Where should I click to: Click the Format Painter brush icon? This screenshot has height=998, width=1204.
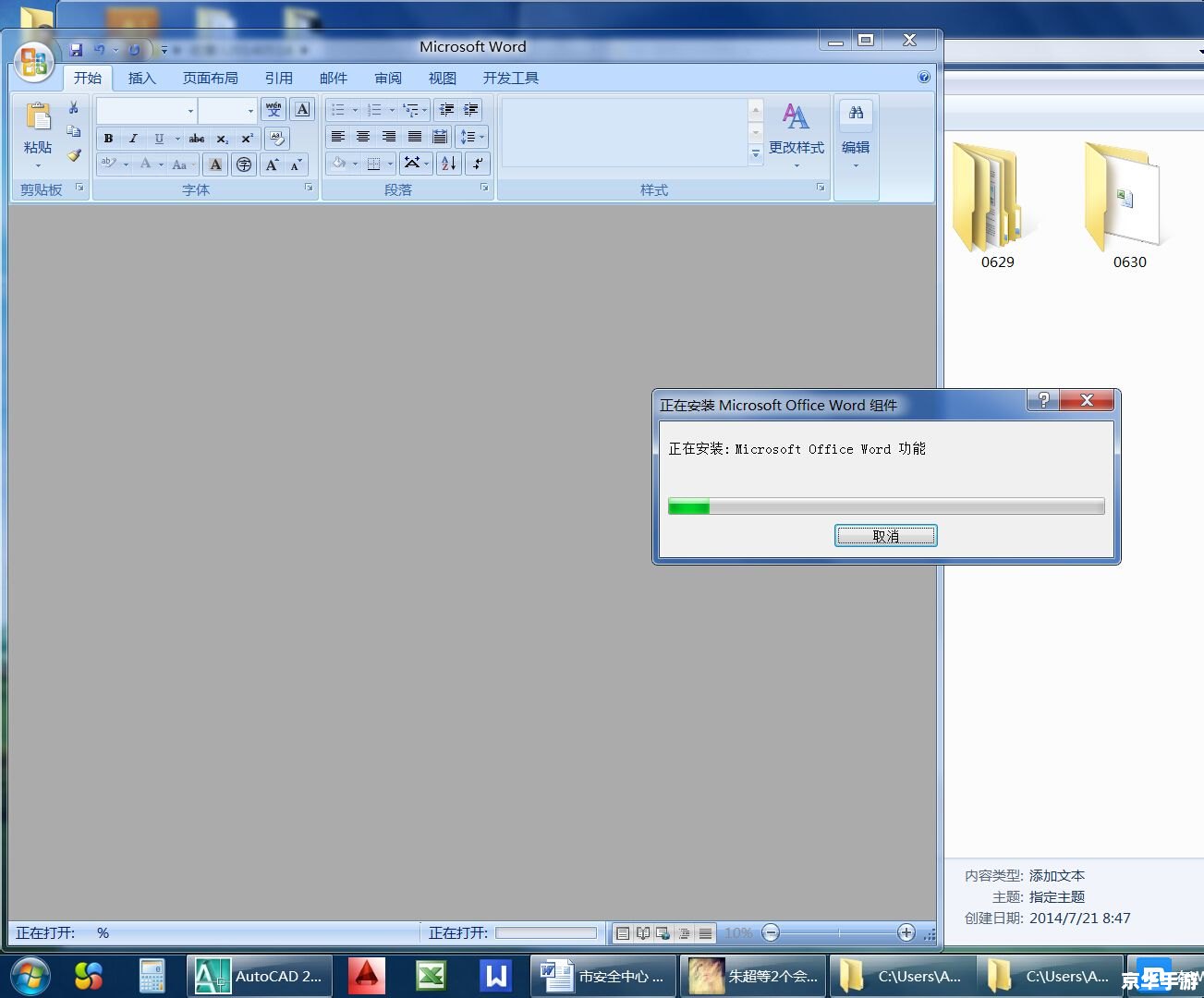(x=74, y=155)
